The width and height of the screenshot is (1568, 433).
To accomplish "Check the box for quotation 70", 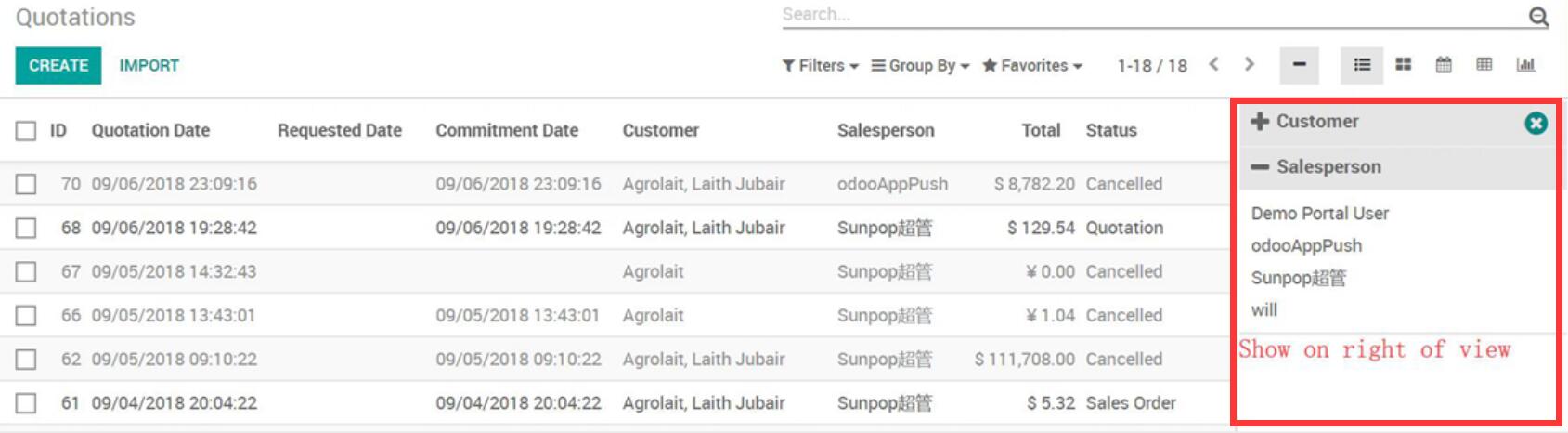I will pyautogui.click(x=26, y=184).
